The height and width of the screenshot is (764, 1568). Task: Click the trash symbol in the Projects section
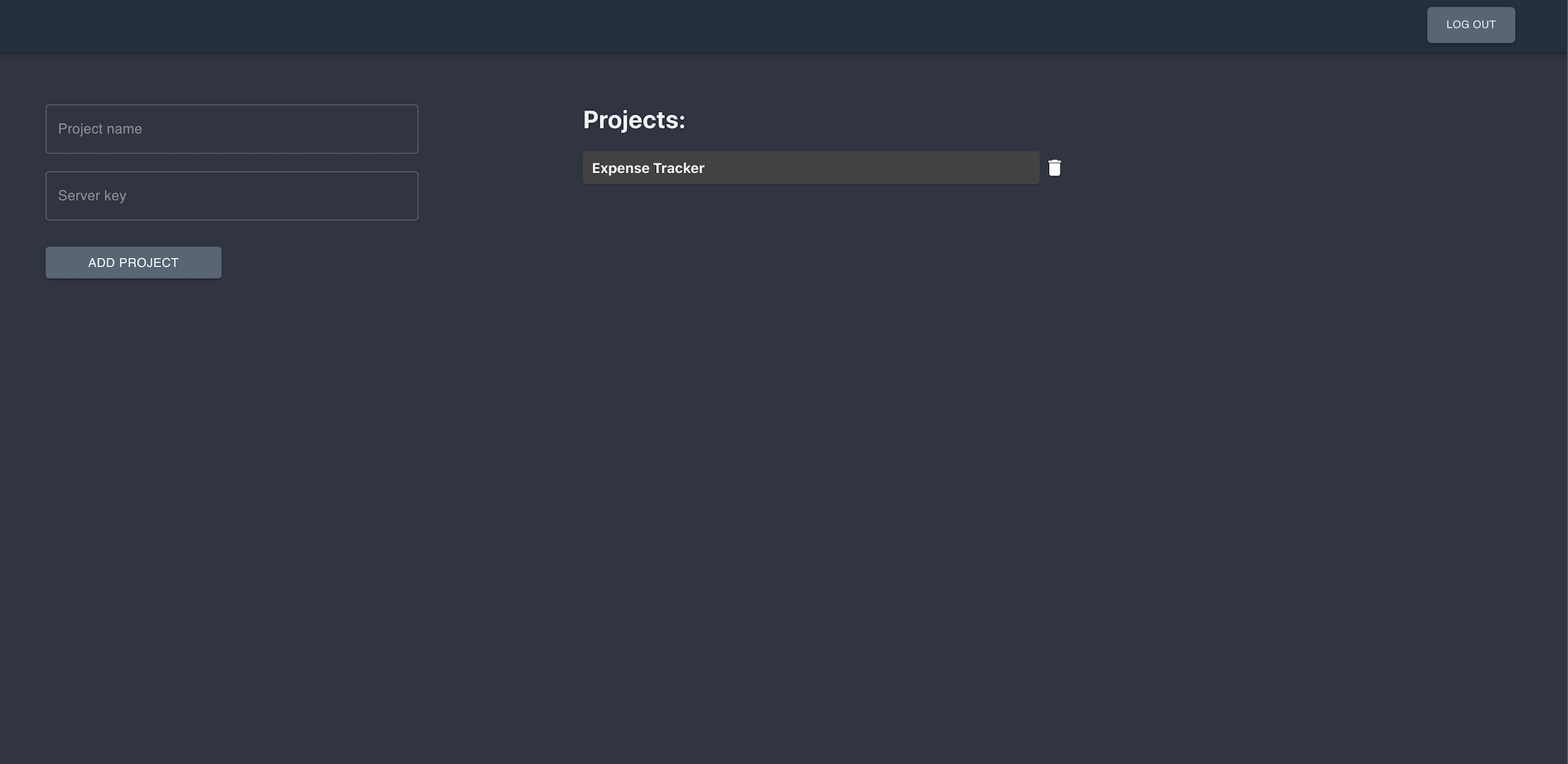(1054, 167)
